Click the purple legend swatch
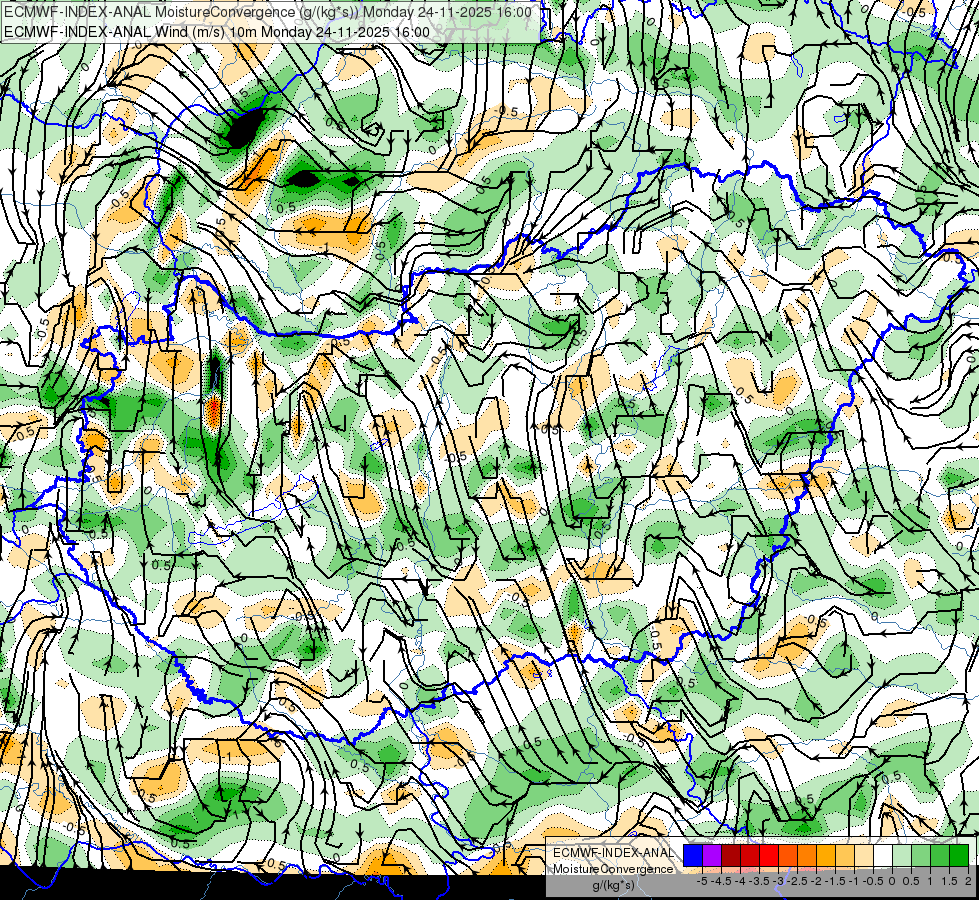 coord(712,856)
